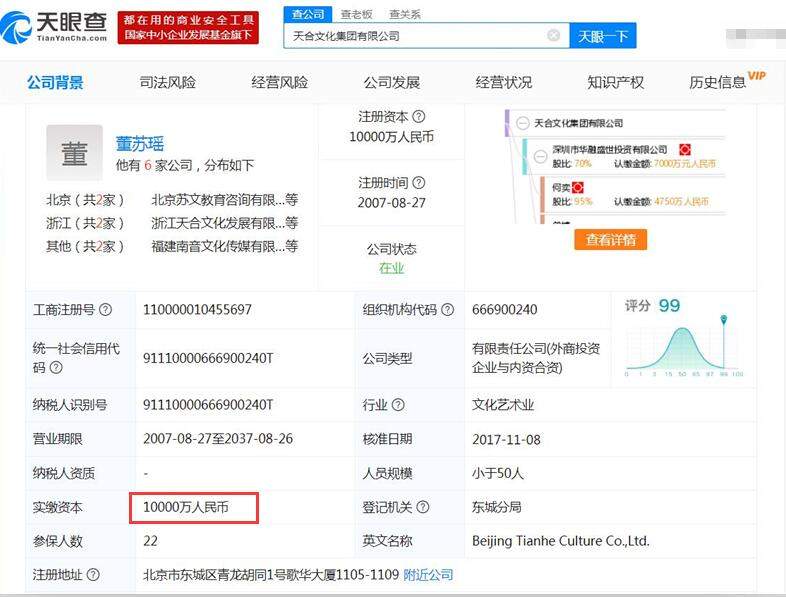This screenshot has width=786, height=597.
Task: Click 附近公司 link
Action: point(428,574)
